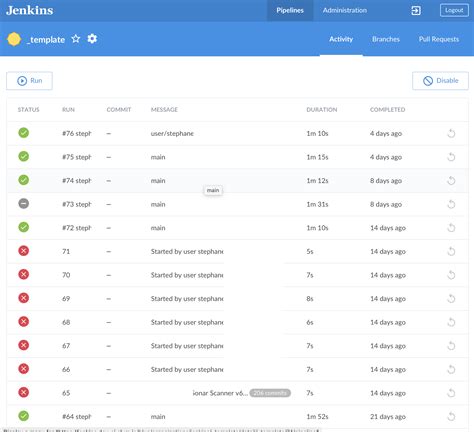Screen dimensions: 474x432
Task: Open the Administration tab
Action: point(345,10)
